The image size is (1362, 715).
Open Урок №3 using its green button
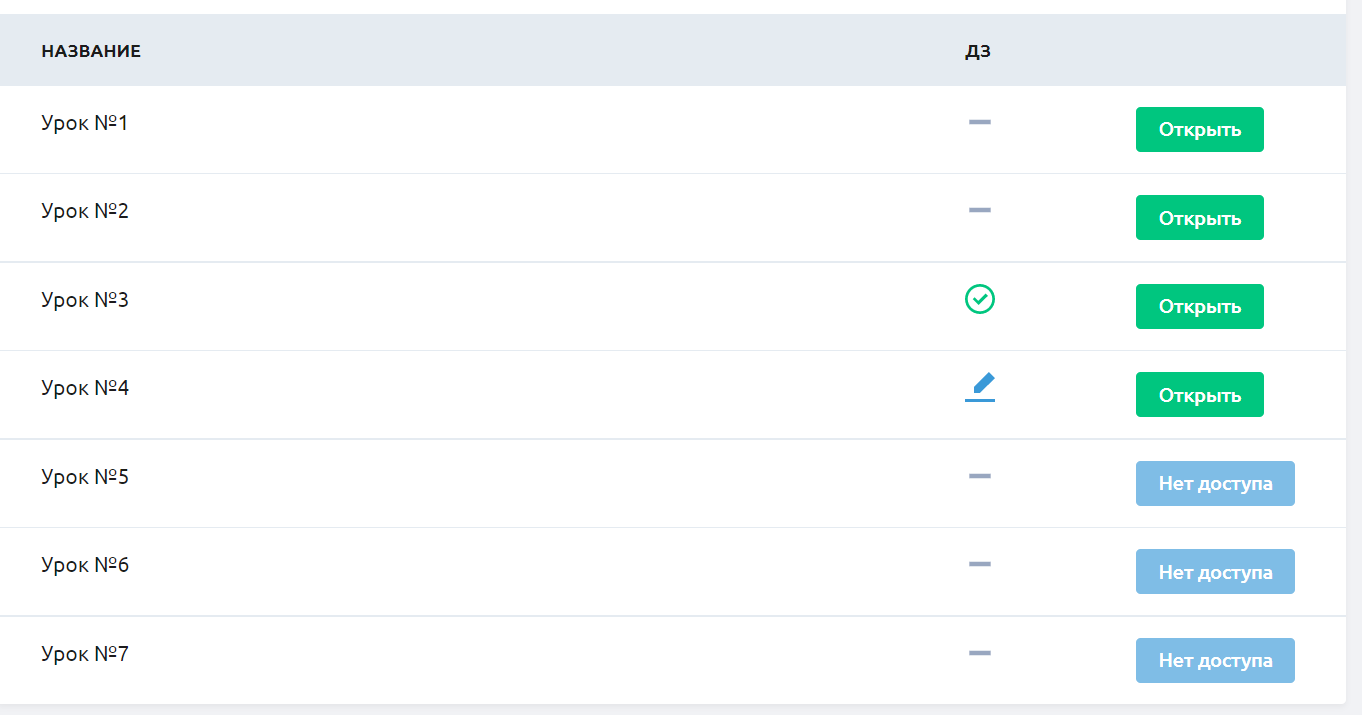click(1199, 307)
